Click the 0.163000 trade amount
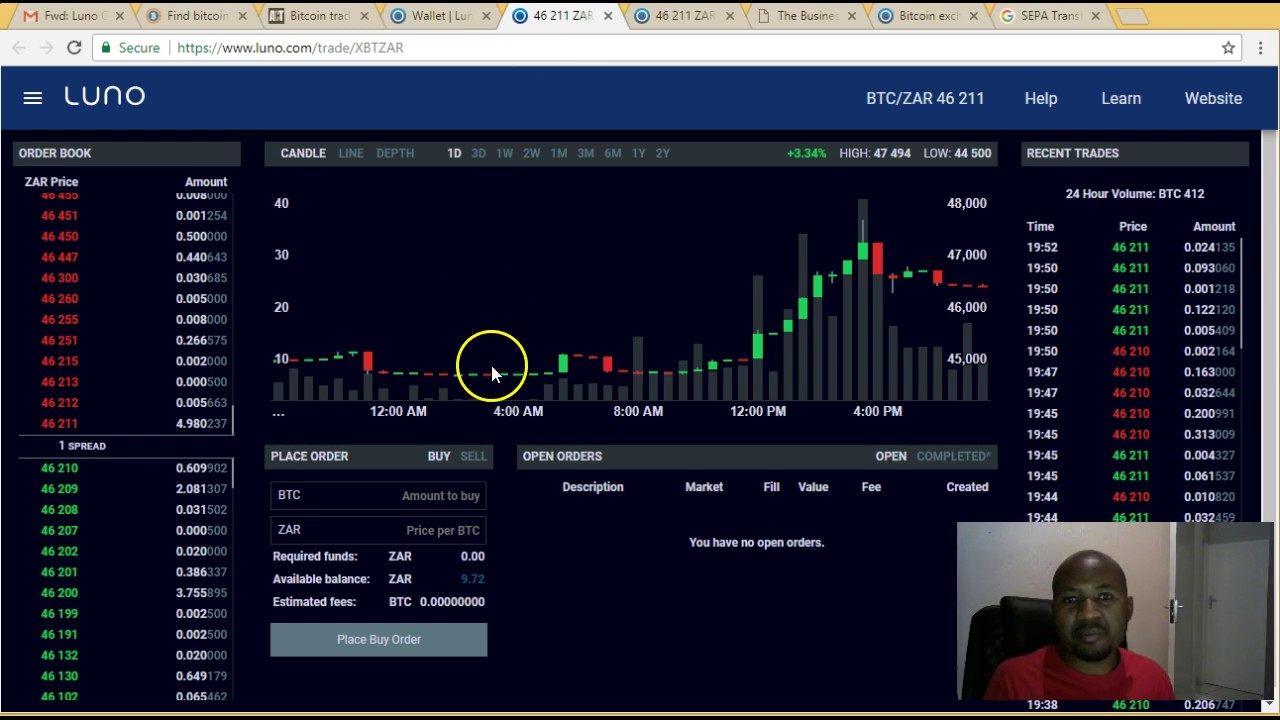Screen dimensions: 1280x720 (x=1208, y=372)
